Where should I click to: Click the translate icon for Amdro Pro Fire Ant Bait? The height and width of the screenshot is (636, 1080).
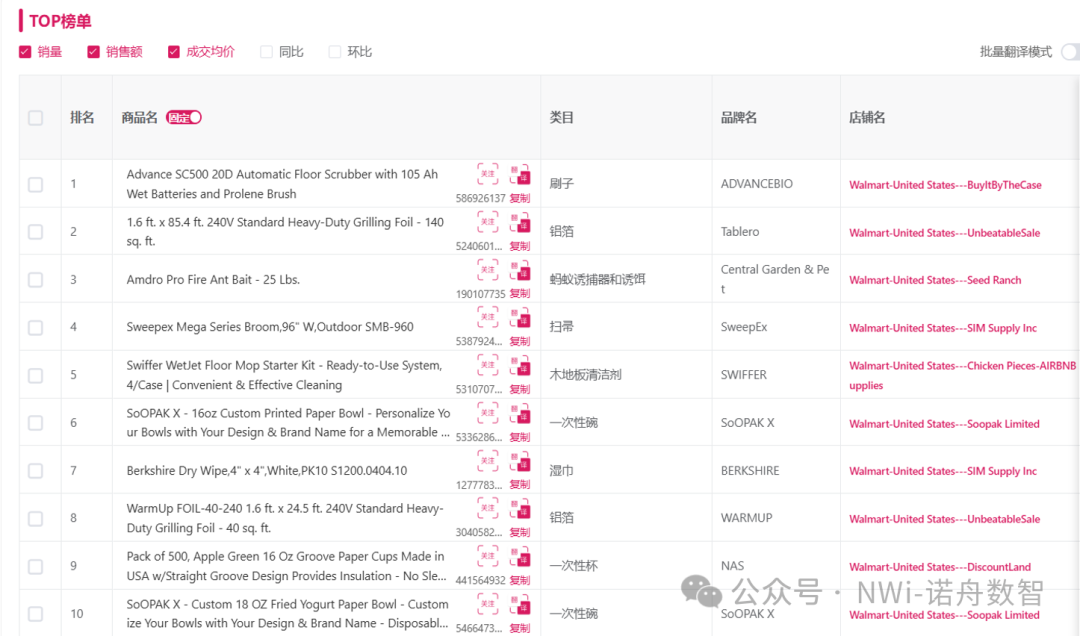[520, 270]
